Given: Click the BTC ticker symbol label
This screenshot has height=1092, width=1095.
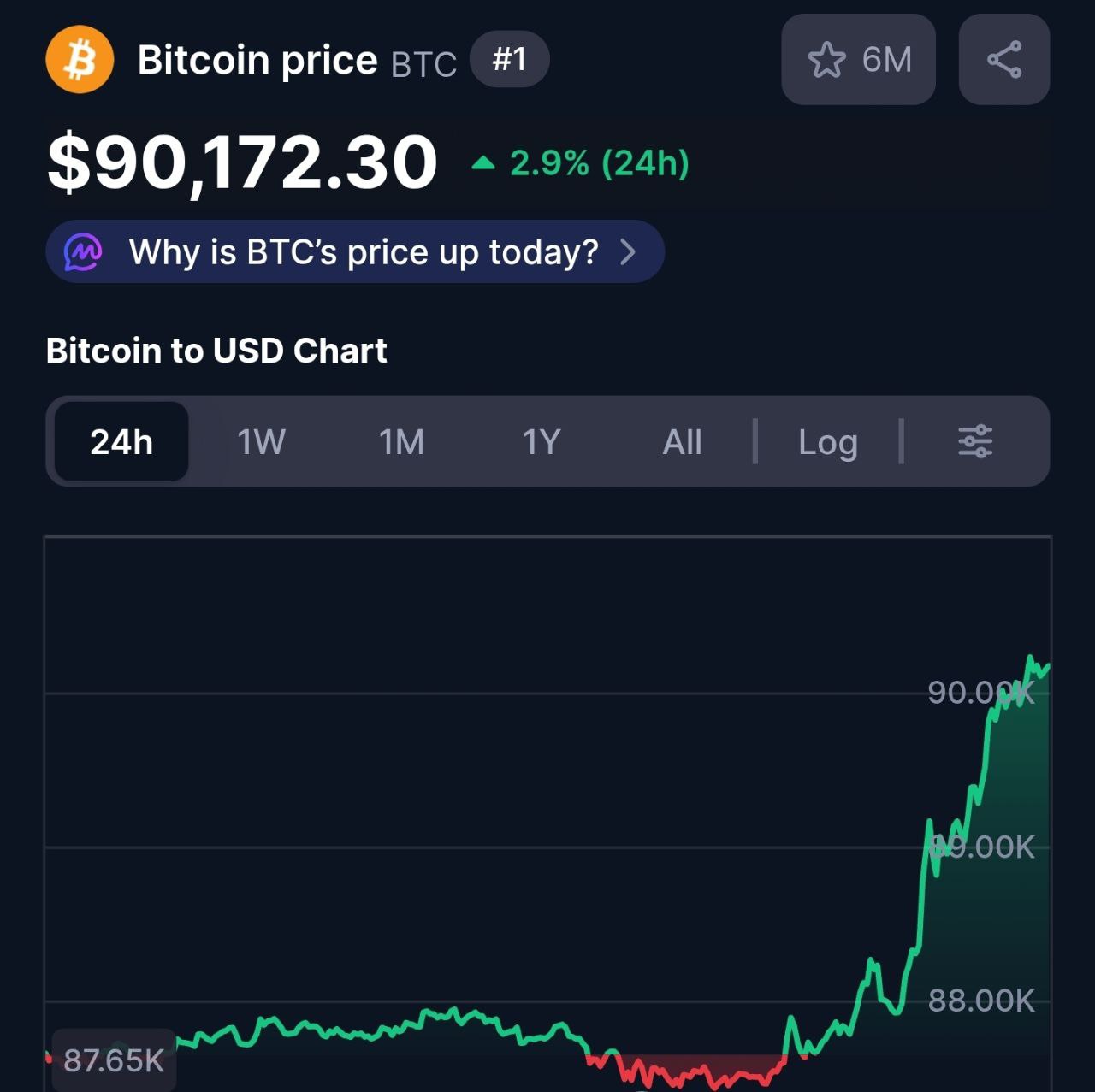Looking at the screenshot, I should (423, 64).
